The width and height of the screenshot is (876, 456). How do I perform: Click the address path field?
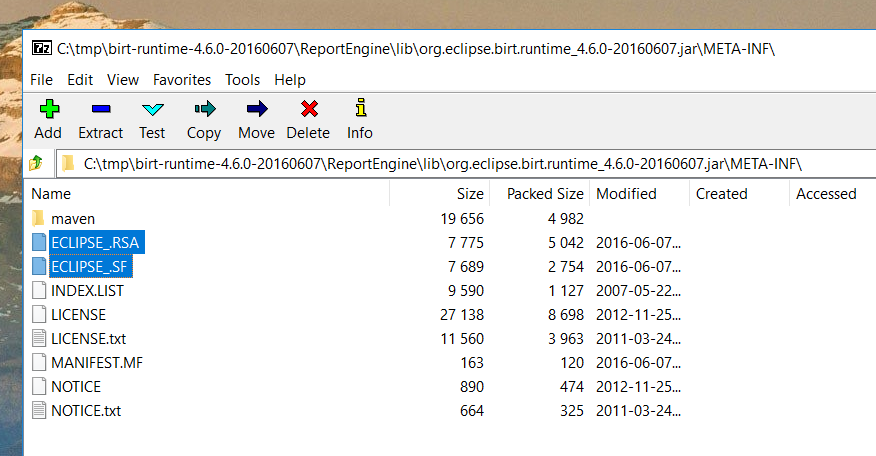click(466, 164)
